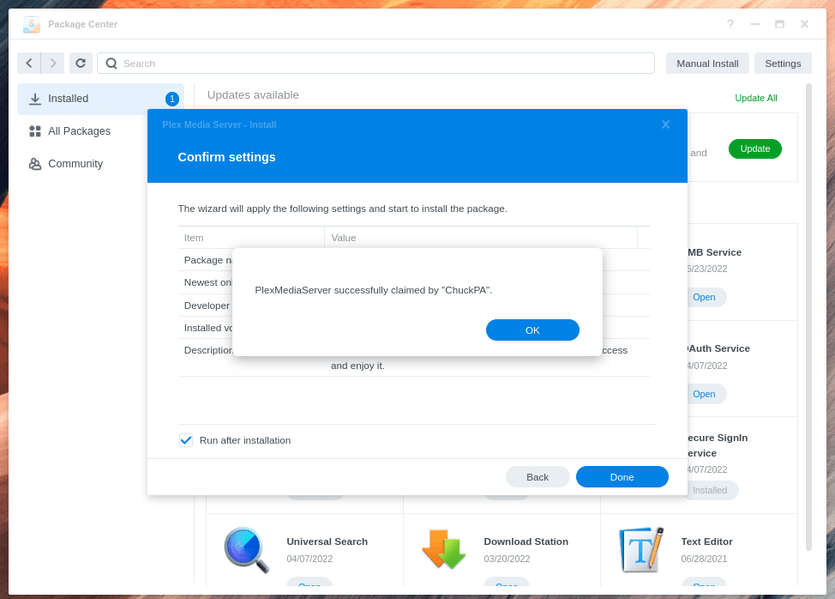Maximize the Package Center window
Image resolution: width=835 pixels, height=599 pixels.
click(x=779, y=24)
